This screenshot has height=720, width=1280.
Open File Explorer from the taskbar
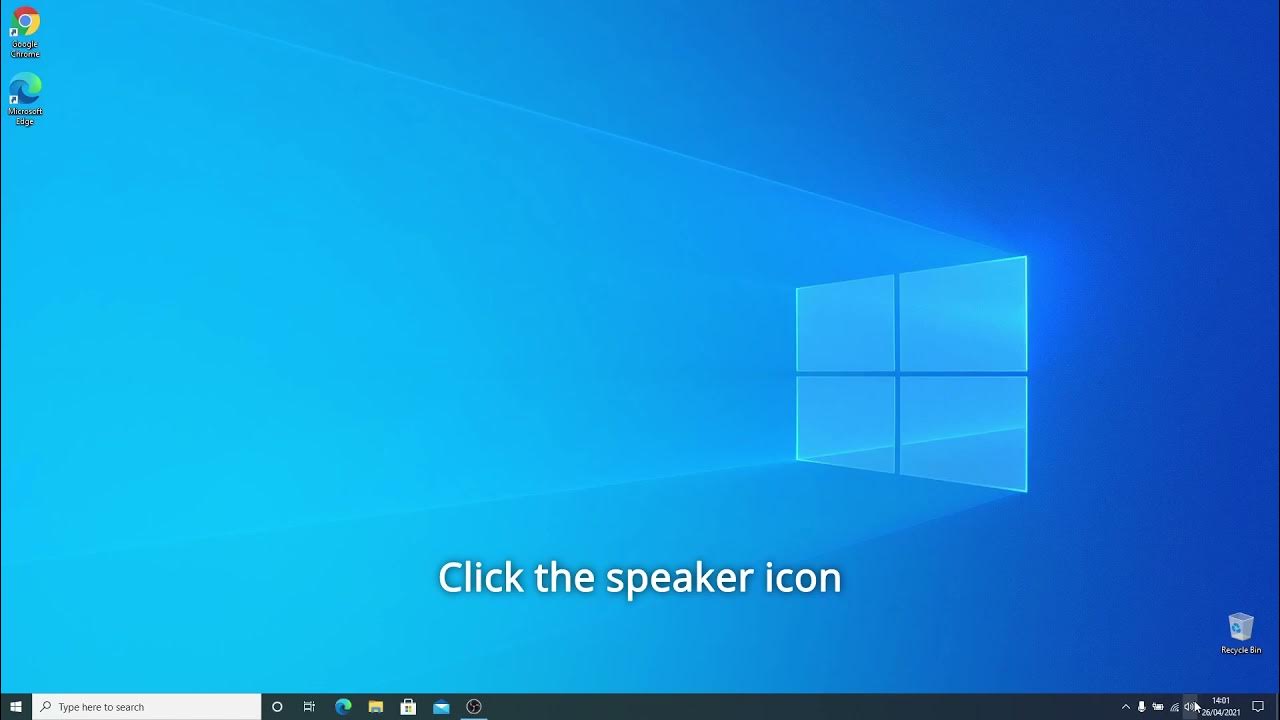(376, 707)
